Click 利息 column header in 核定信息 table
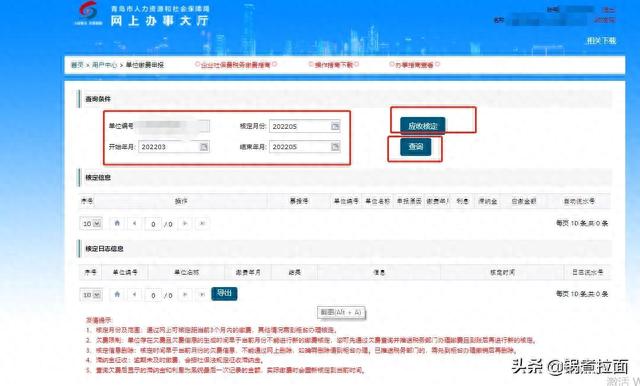The width and height of the screenshot is (640, 386). [462, 201]
